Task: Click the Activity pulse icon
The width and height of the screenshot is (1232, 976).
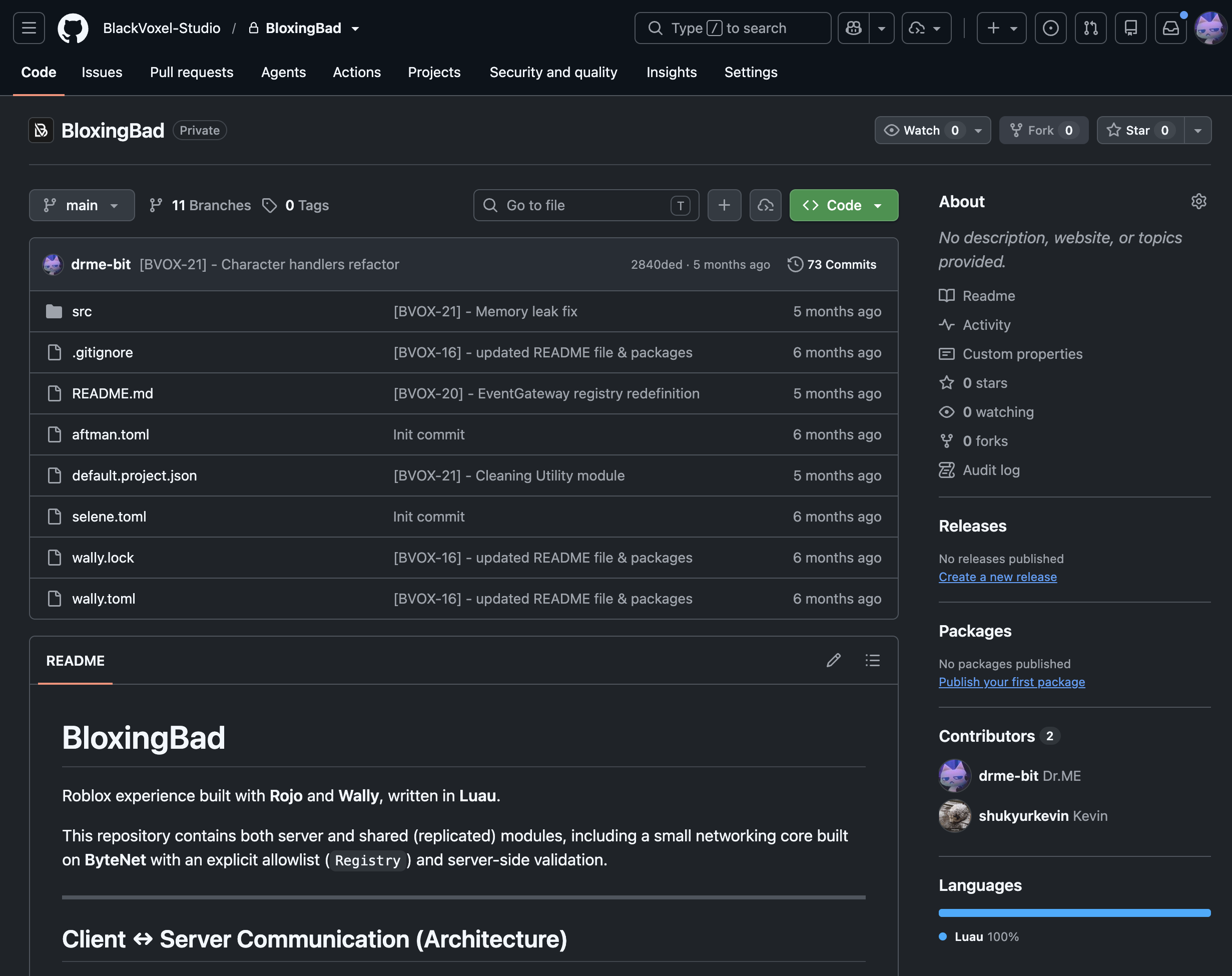Action: pos(946,324)
